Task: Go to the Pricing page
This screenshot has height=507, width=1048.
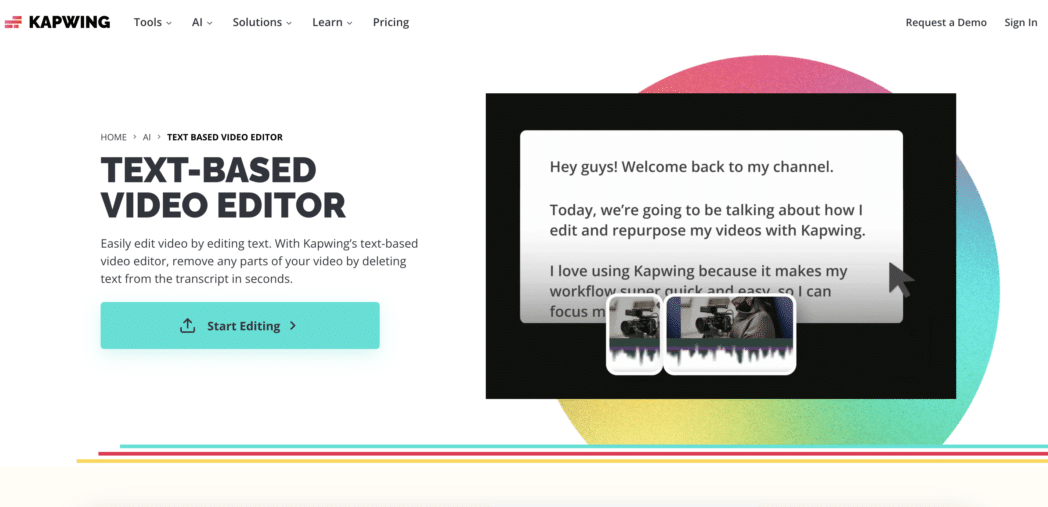Action: [391, 22]
